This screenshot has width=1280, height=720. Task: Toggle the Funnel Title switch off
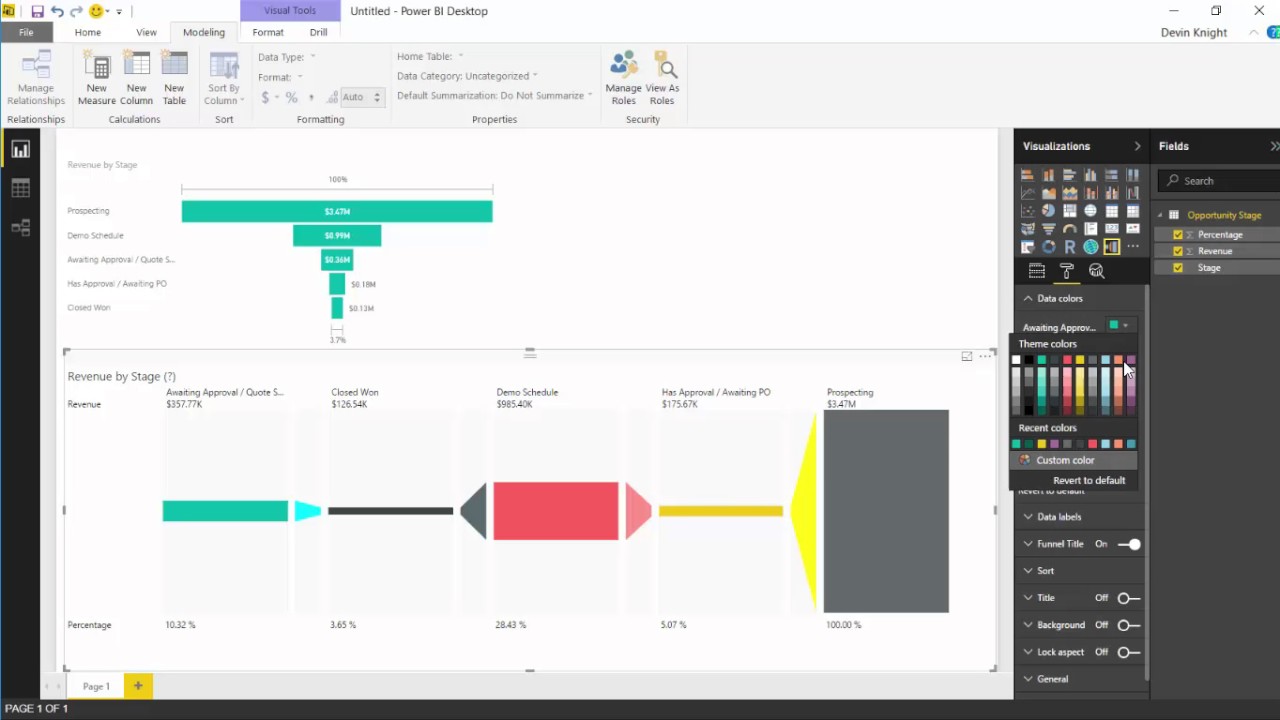click(1129, 544)
